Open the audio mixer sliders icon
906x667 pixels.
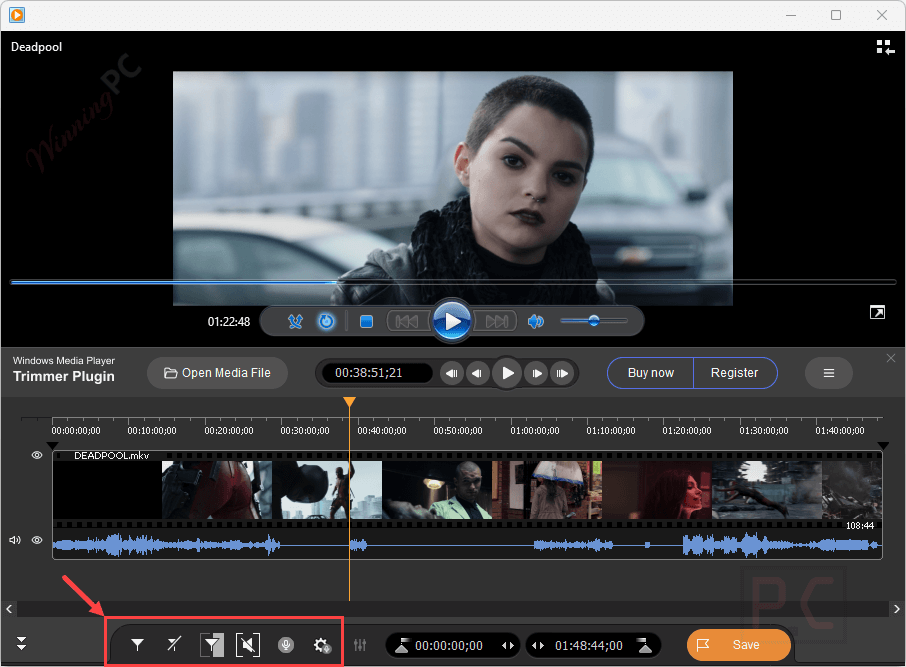point(360,644)
